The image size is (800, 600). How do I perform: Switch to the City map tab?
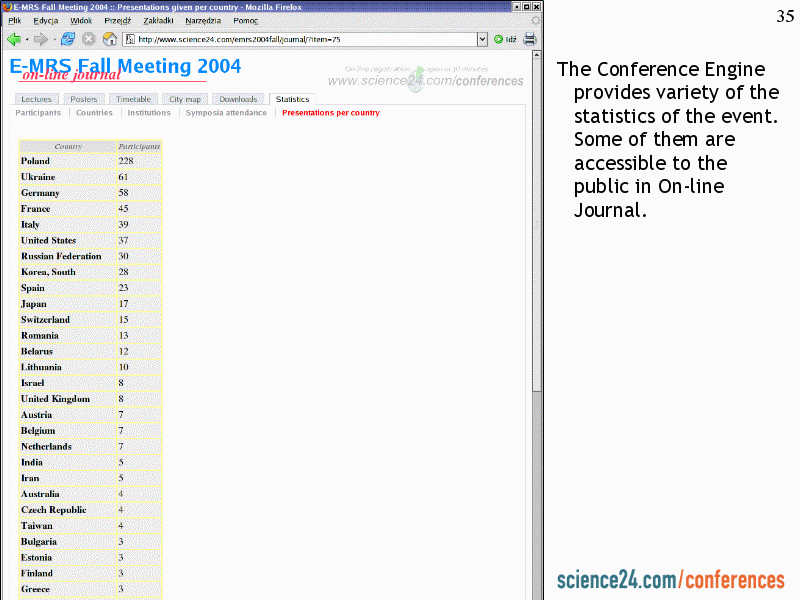coord(185,99)
